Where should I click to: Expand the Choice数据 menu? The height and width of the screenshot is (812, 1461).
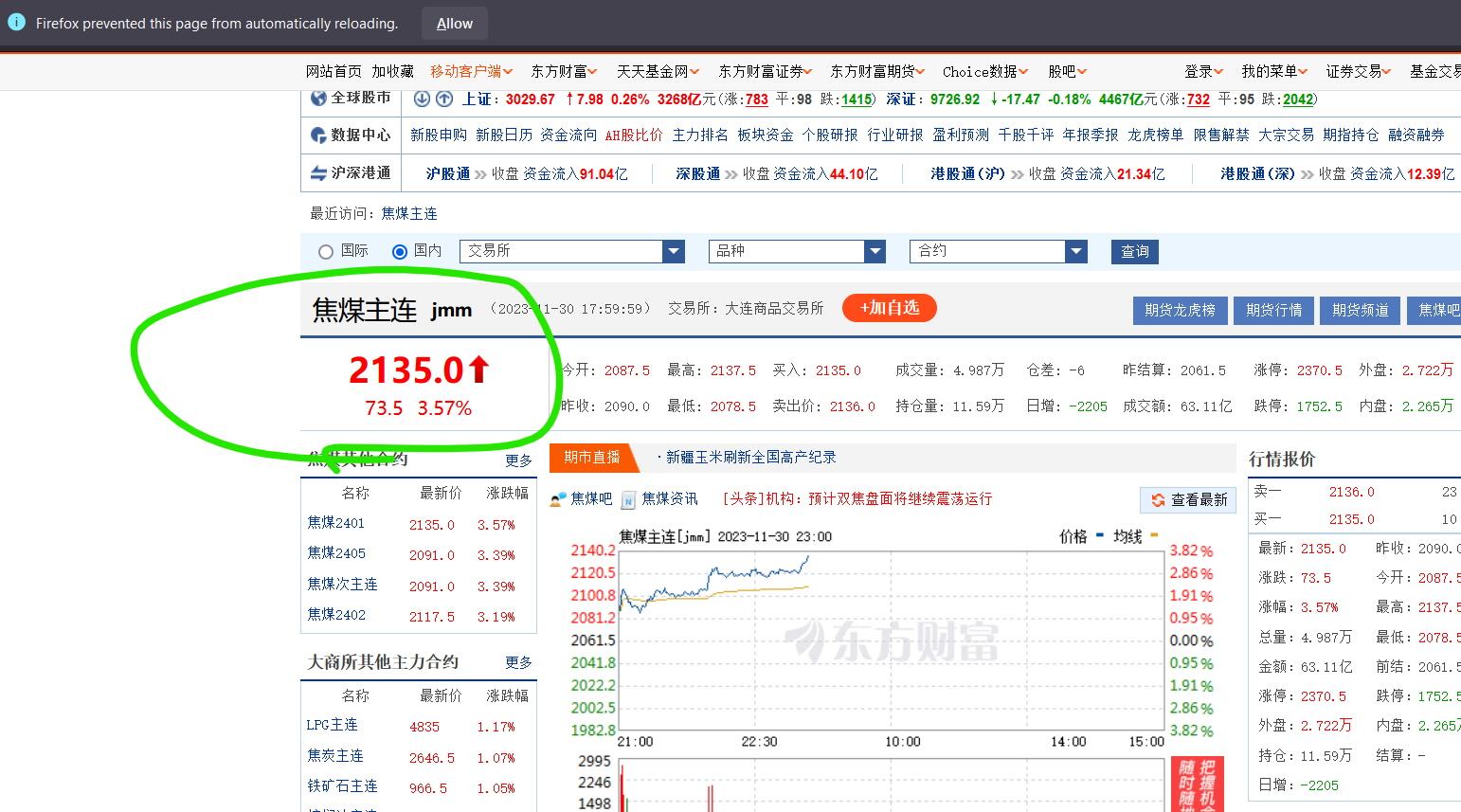pos(985,71)
